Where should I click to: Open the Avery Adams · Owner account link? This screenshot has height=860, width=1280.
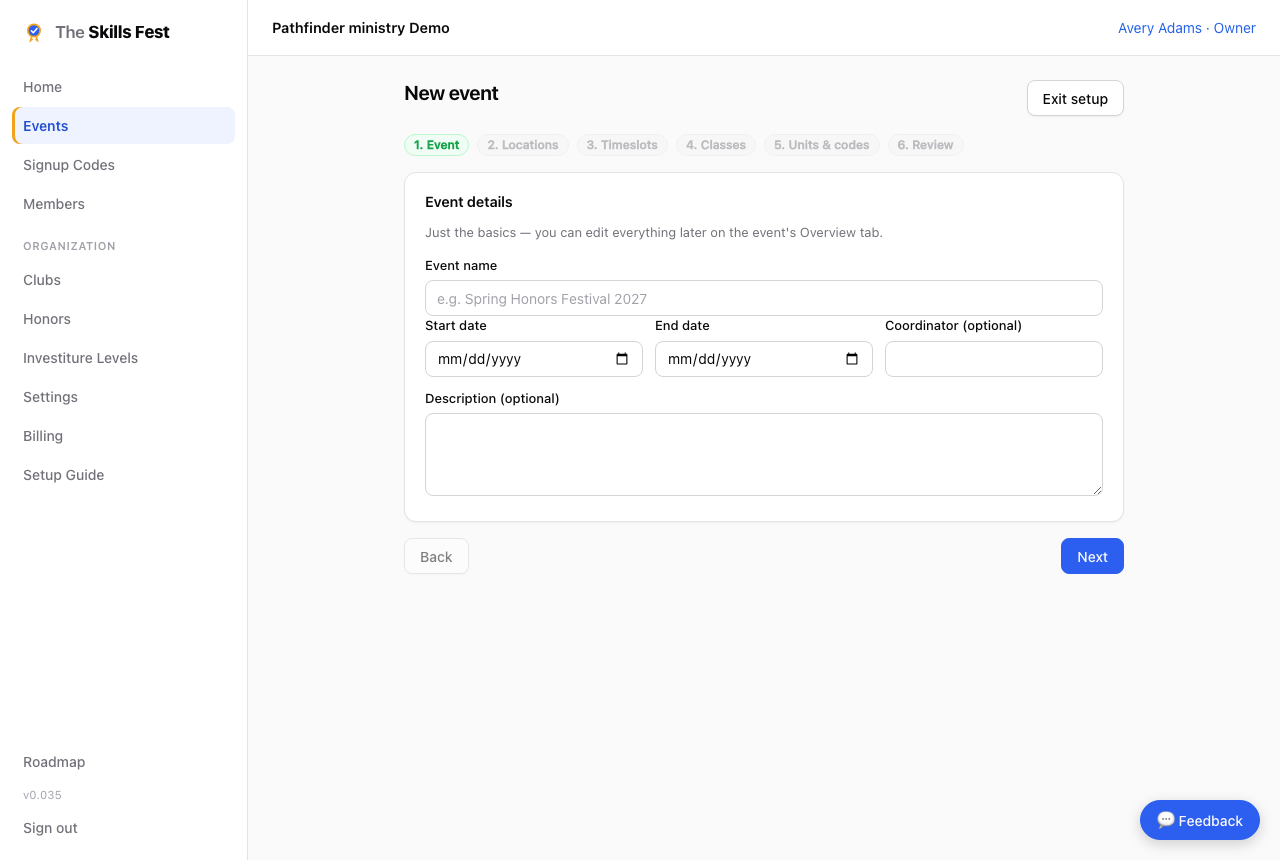(1187, 28)
